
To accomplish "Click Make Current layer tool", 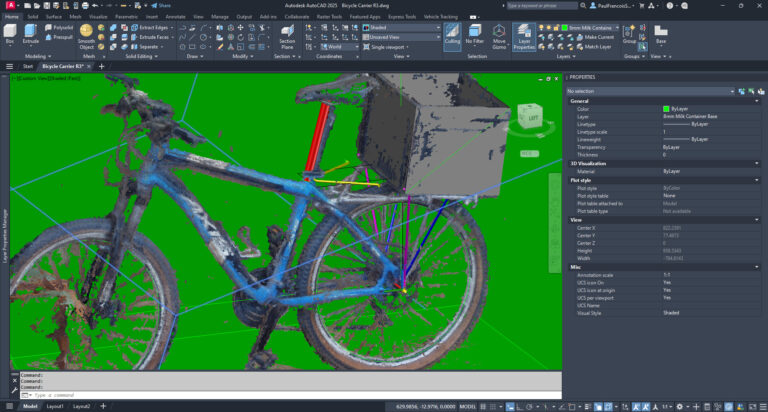I will pyautogui.click(x=595, y=37).
